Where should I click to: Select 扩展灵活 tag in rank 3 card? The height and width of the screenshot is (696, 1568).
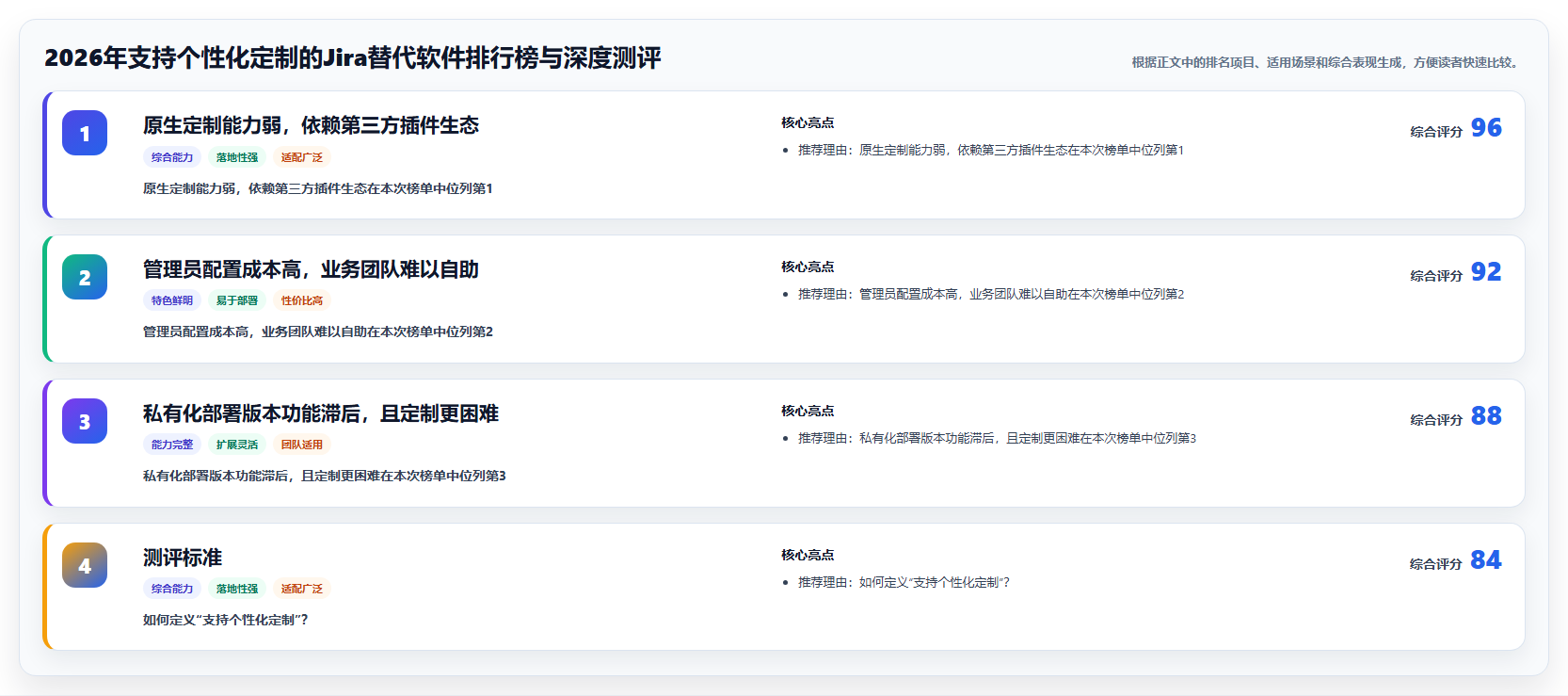tap(237, 445)
